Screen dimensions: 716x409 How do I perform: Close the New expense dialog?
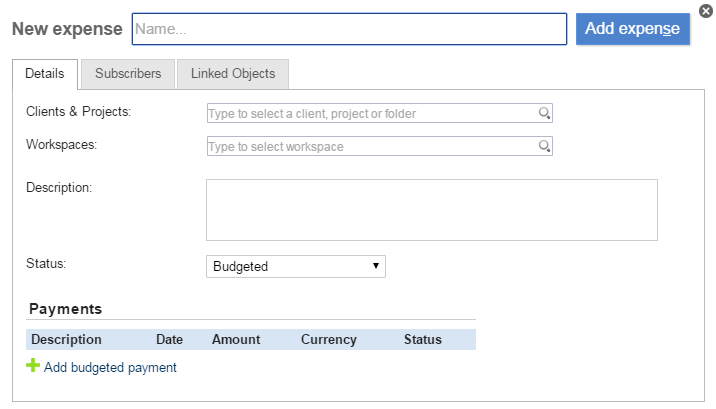coord(706,11)
